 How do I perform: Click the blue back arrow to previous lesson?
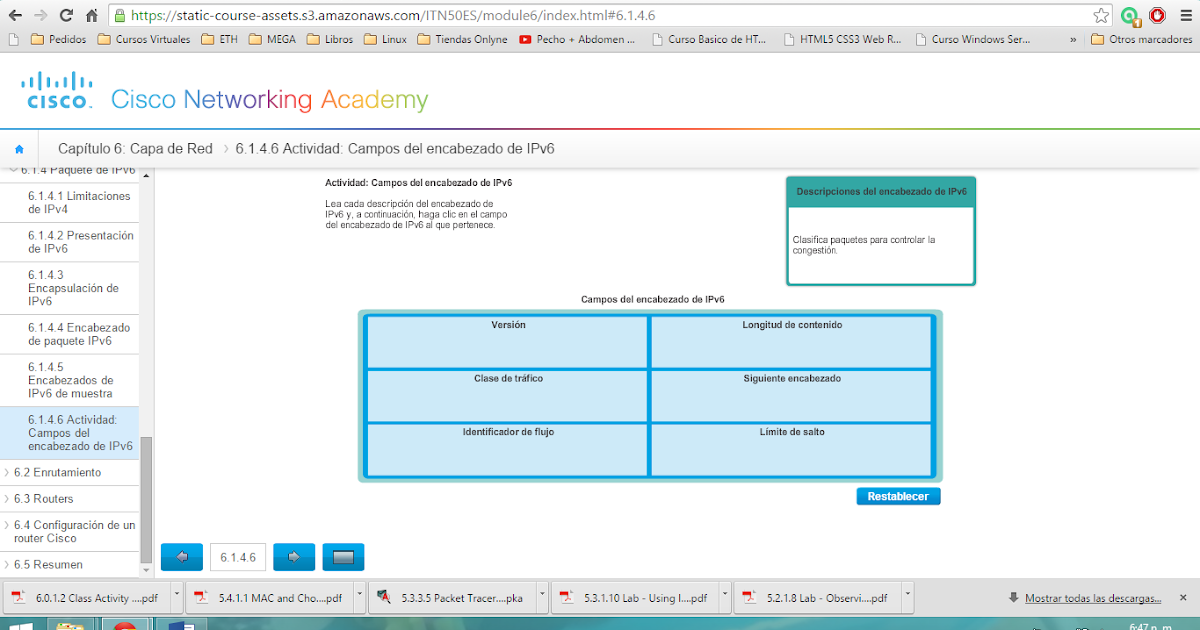[181, 557]
